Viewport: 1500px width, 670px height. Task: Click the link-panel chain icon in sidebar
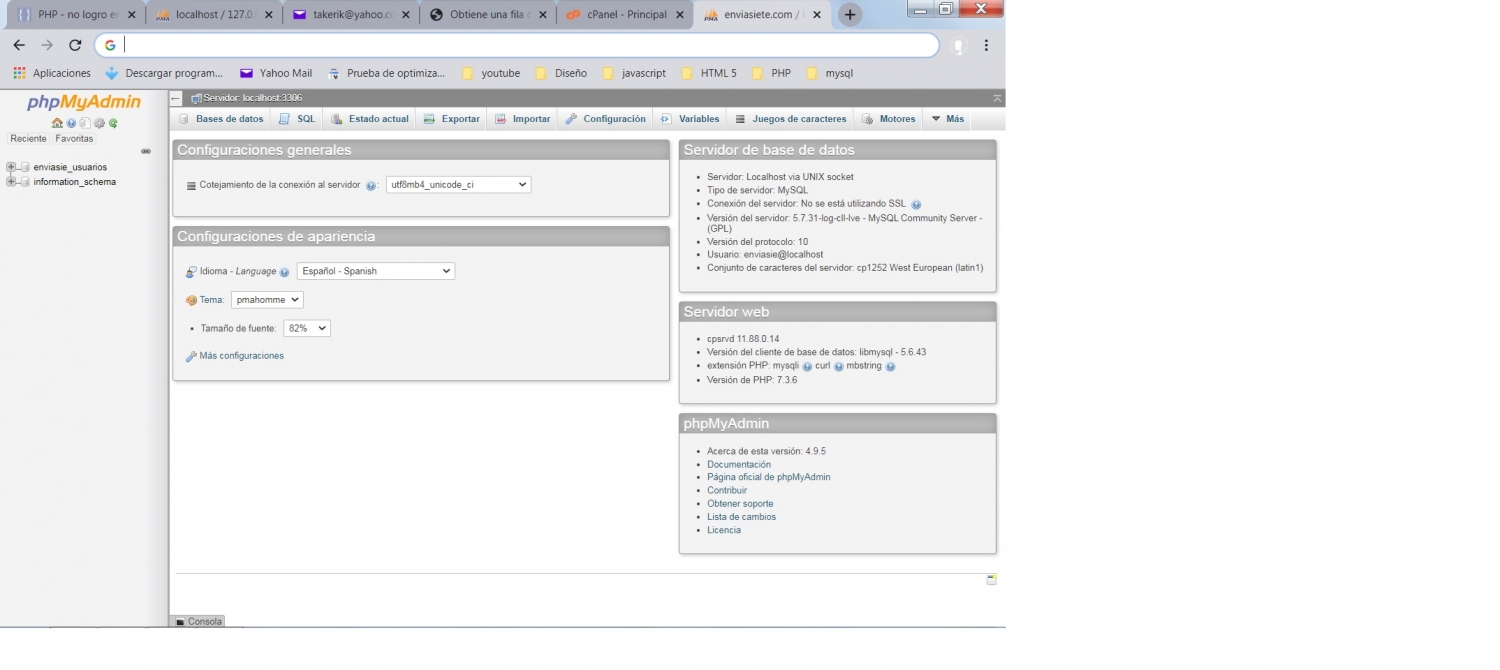click(146, 151)
